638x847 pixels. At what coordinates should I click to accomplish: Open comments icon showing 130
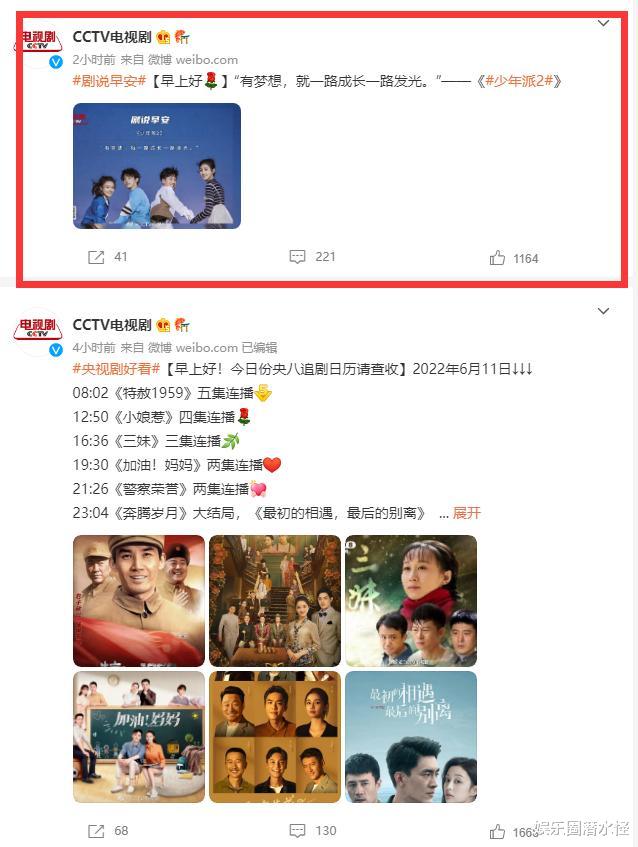pos(298,831)
